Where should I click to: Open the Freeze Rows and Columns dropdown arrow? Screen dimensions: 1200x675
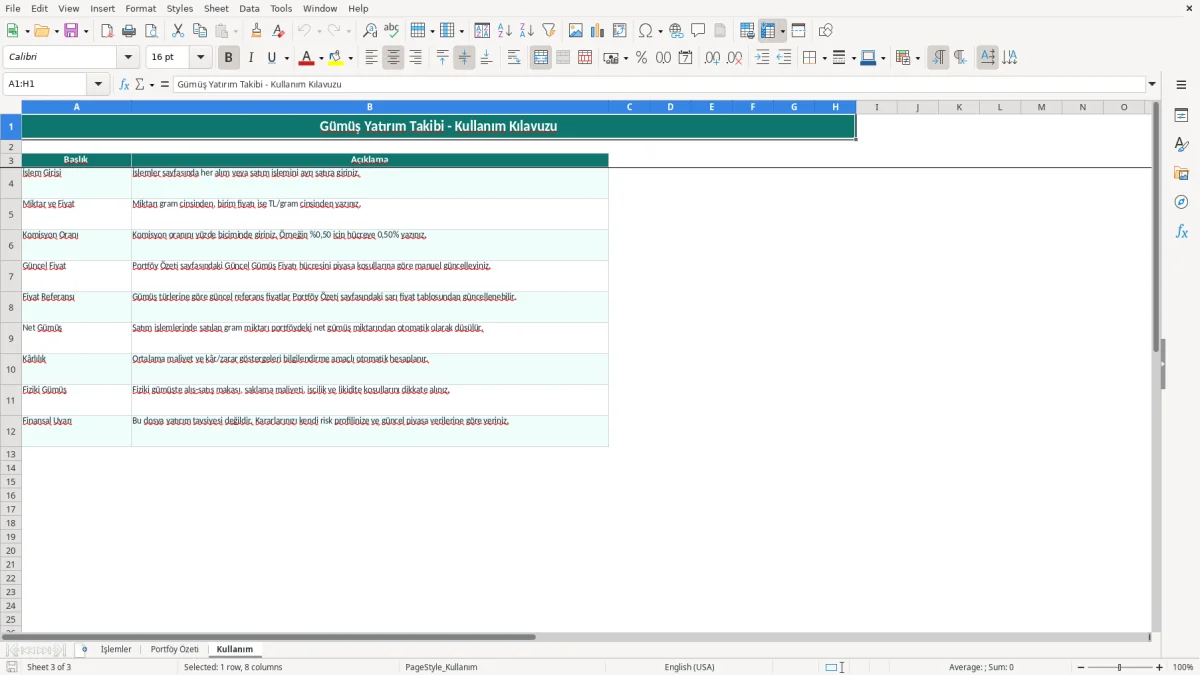click(x=783, y=31)
